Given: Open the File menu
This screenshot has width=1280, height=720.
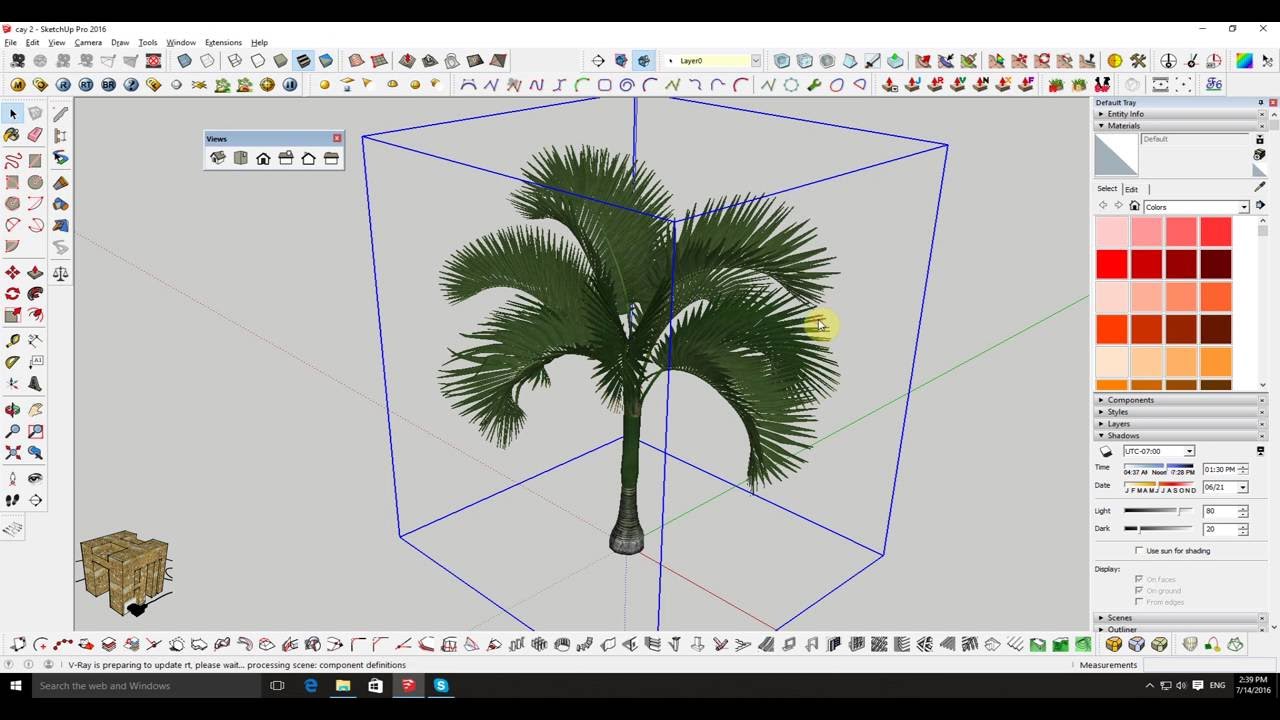Looking at the screenshot, I should (x=10, y=43).
